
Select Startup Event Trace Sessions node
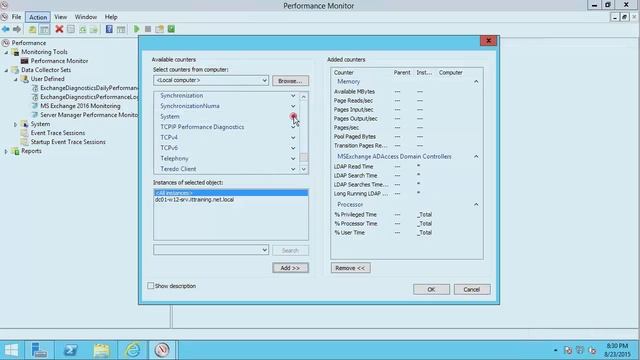[x=68, y=142]
